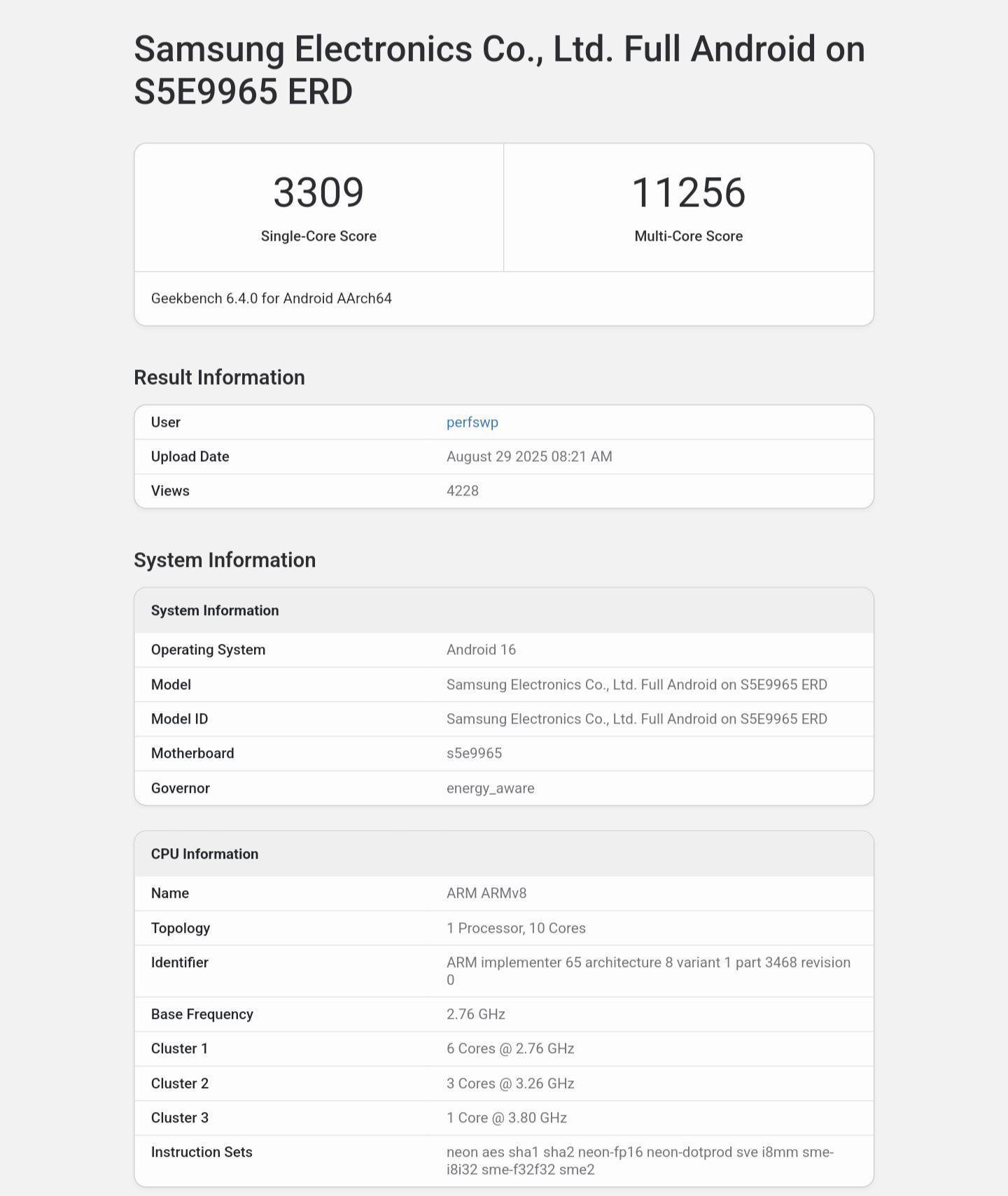The height and width of the screenshot is (1196, 1008).
Task: Select the views count 4228
Action: [463, 491]
